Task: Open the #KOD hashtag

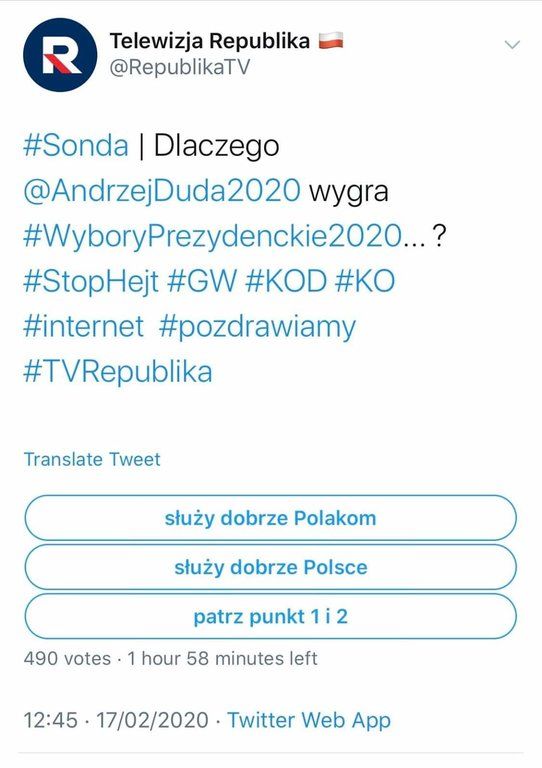Action: (285, 282)
